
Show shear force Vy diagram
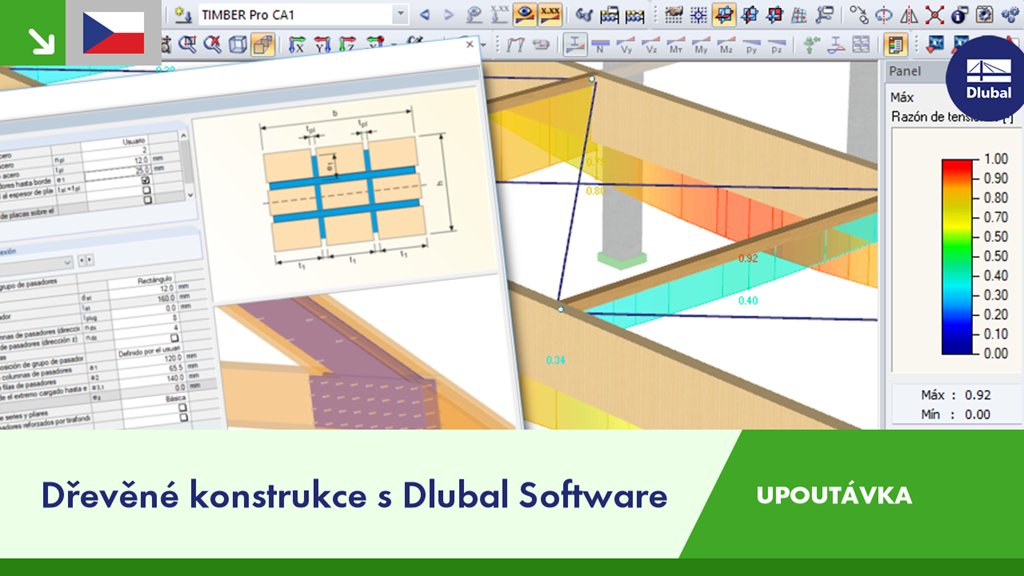626,45
